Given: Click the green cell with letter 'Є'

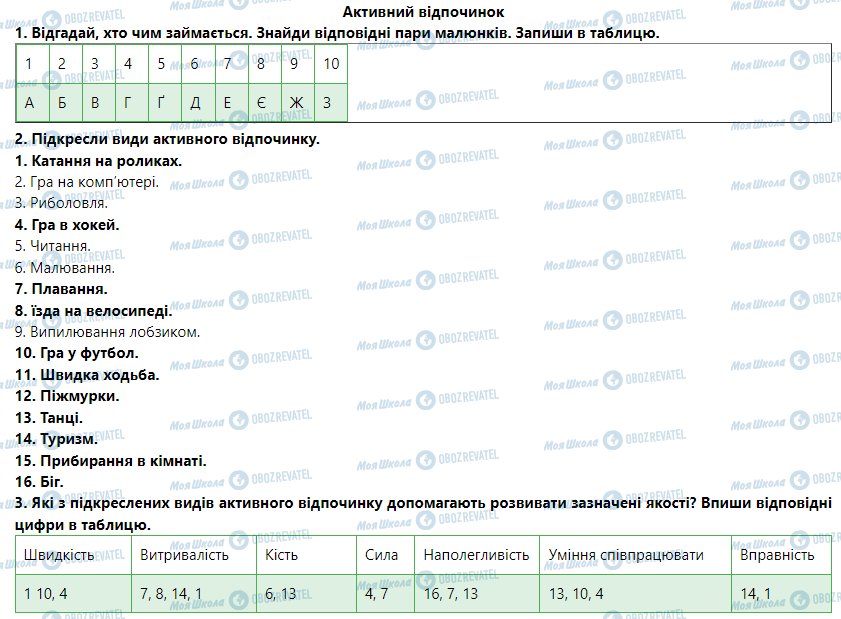Looking at the screenshot, I should pyautogui.click(x=262, y=102).
